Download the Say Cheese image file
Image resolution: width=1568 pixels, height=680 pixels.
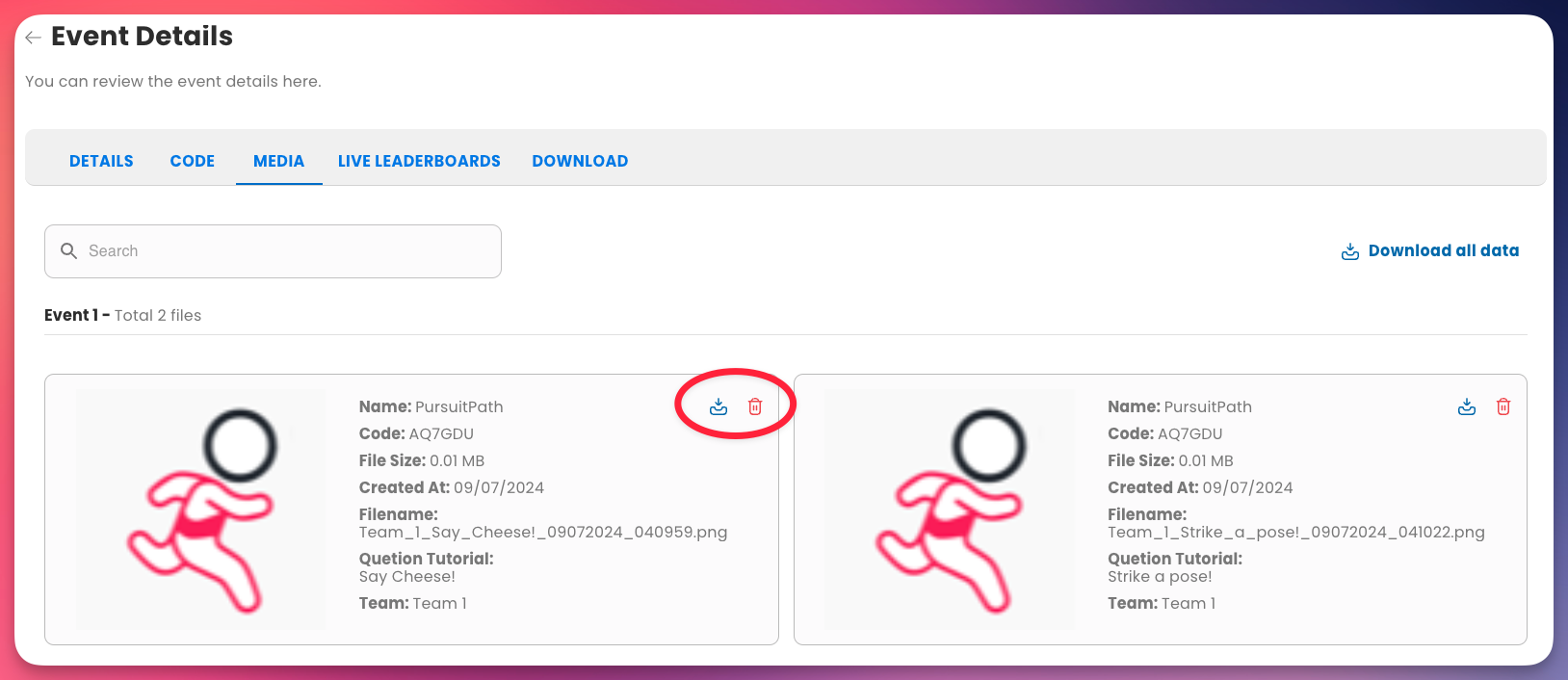pyautogui.click(x=719, y=407)
